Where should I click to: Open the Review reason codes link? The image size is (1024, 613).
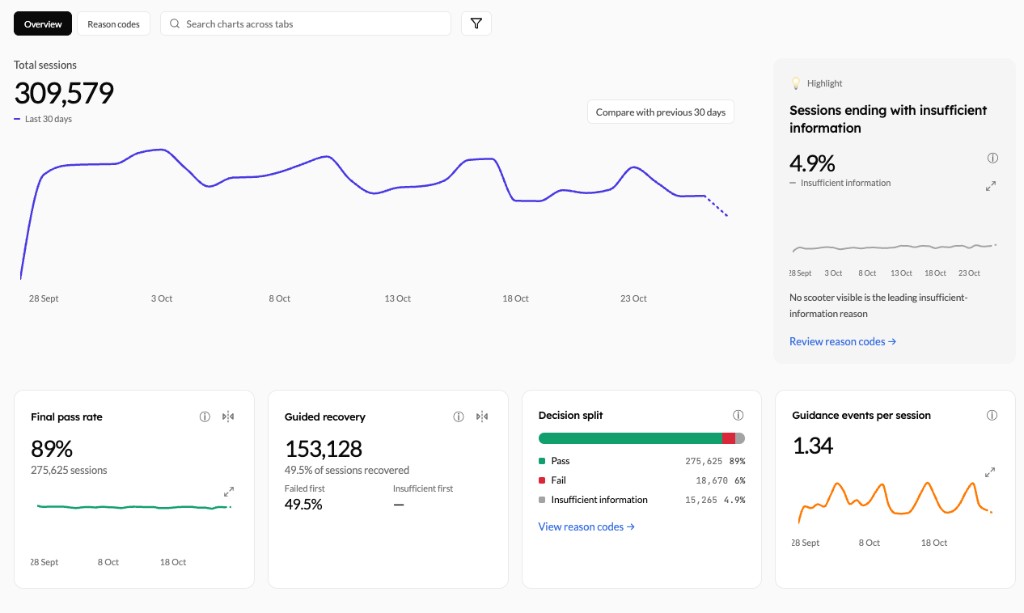[x=842, y=341]
